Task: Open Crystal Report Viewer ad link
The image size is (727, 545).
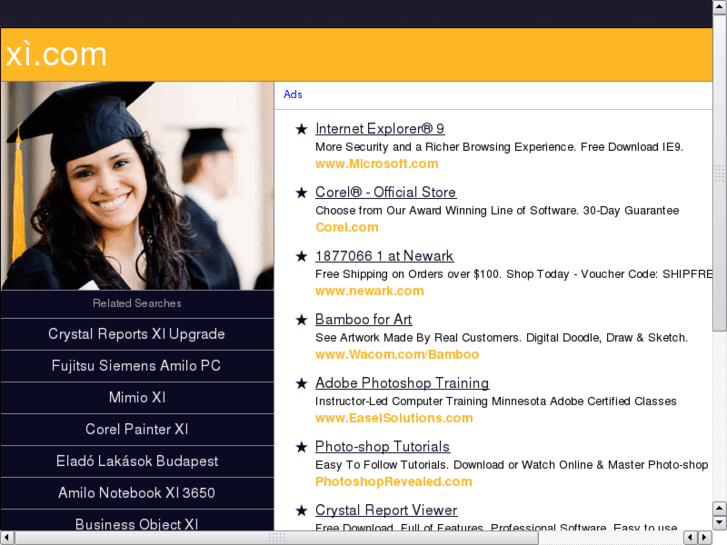Action: pos(386,510)
